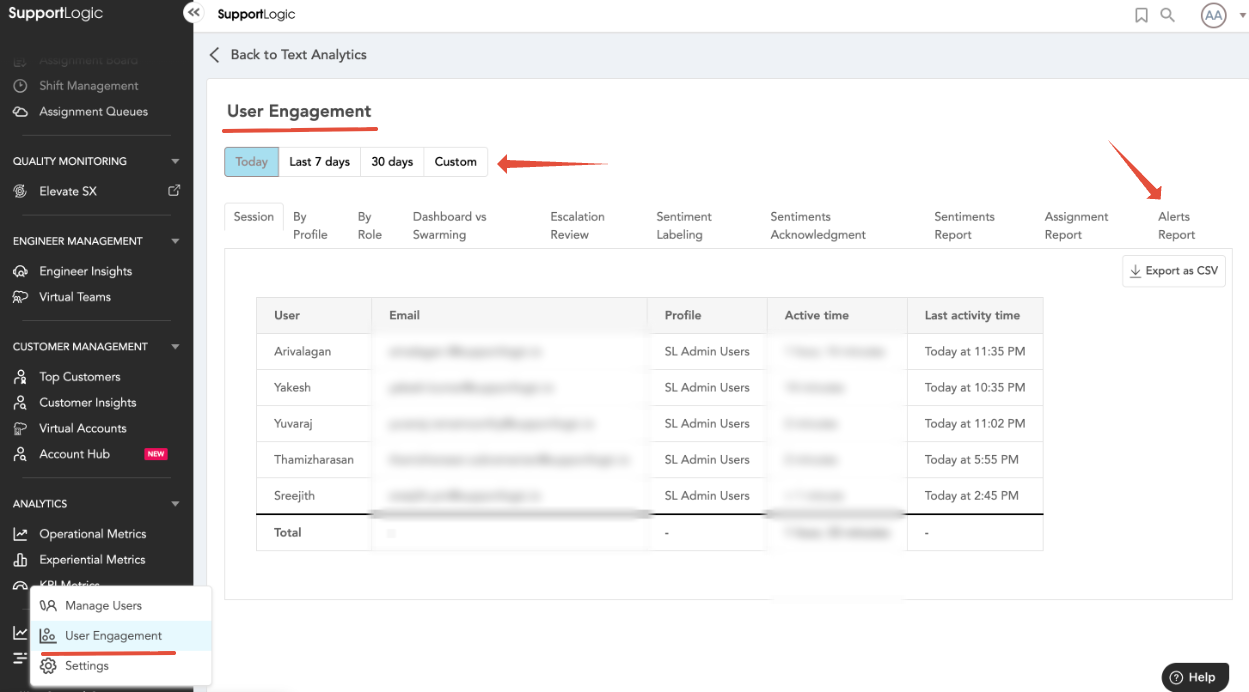Screen dimensions: 1249x692
Task: Open Sentiments Acknowledgment tab
Action: pyautogui.click(x=818, y=225)
